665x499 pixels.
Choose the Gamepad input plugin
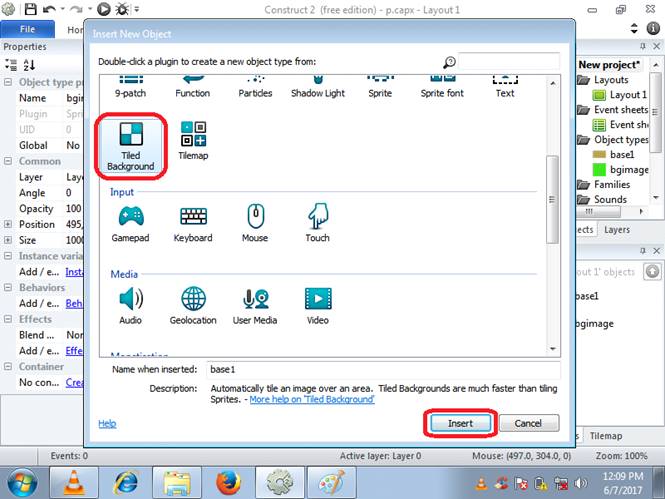click(x=131, y=224)
